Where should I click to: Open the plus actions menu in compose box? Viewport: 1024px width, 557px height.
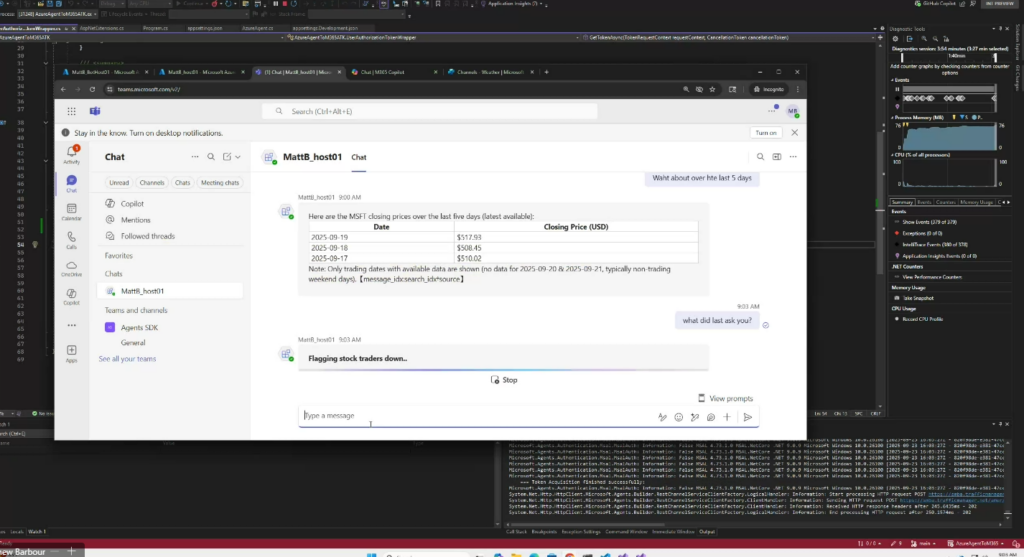coord(727,417)
